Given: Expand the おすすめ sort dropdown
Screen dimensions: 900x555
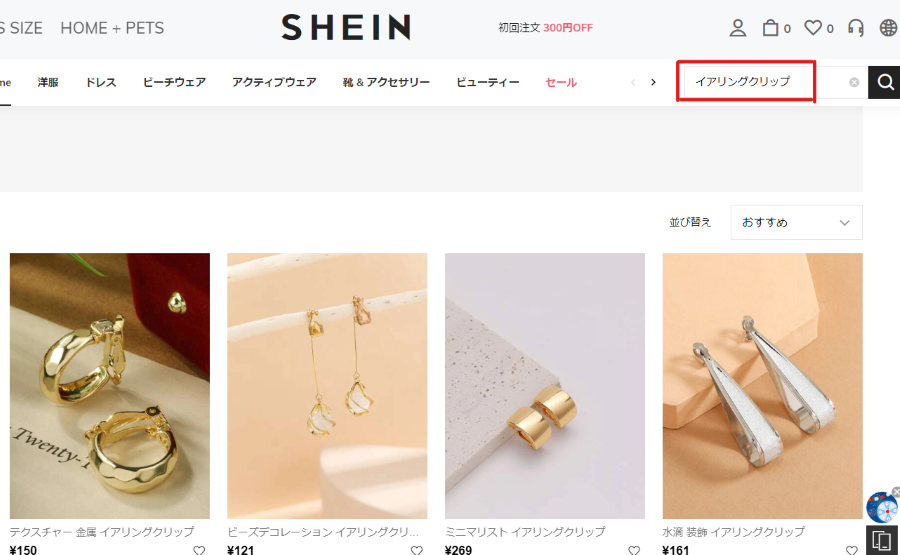Looking at the screenshot, I should tap(796, 223).
